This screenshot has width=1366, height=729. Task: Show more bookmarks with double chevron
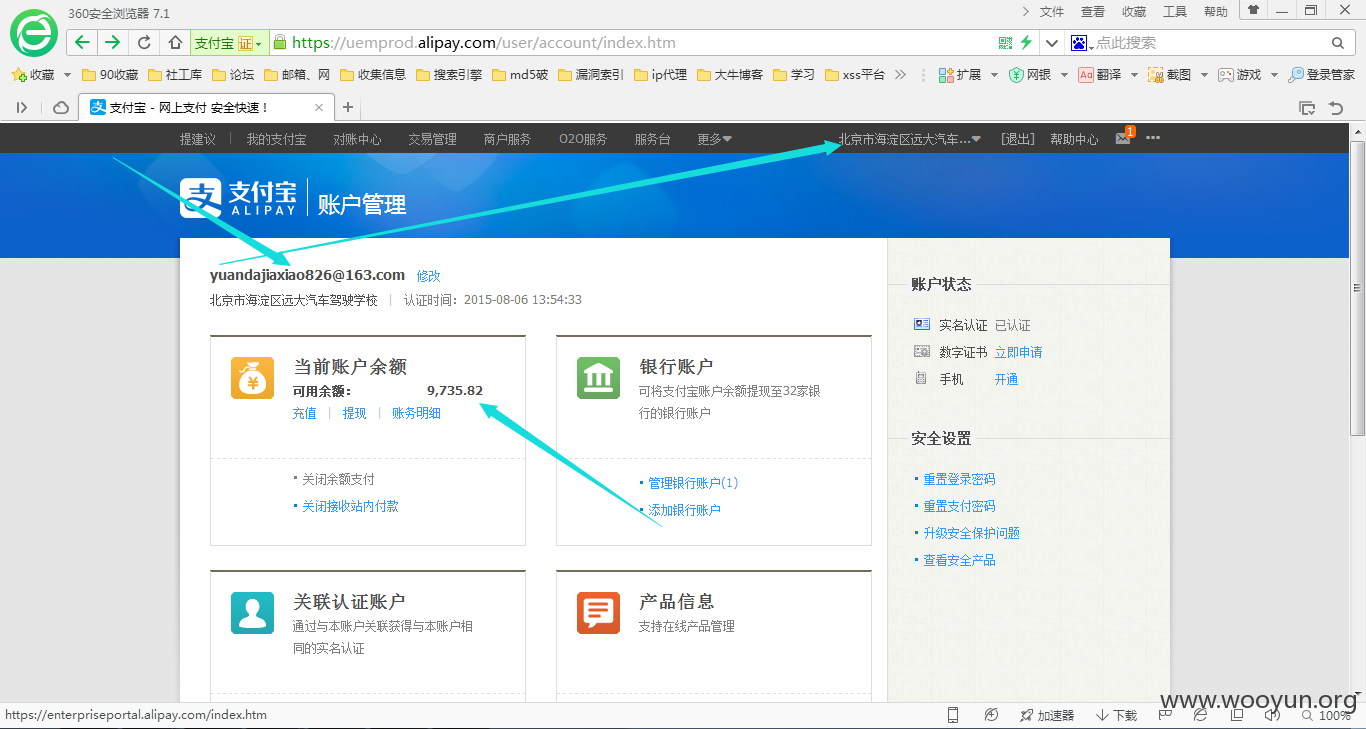(x=900, y=74)
